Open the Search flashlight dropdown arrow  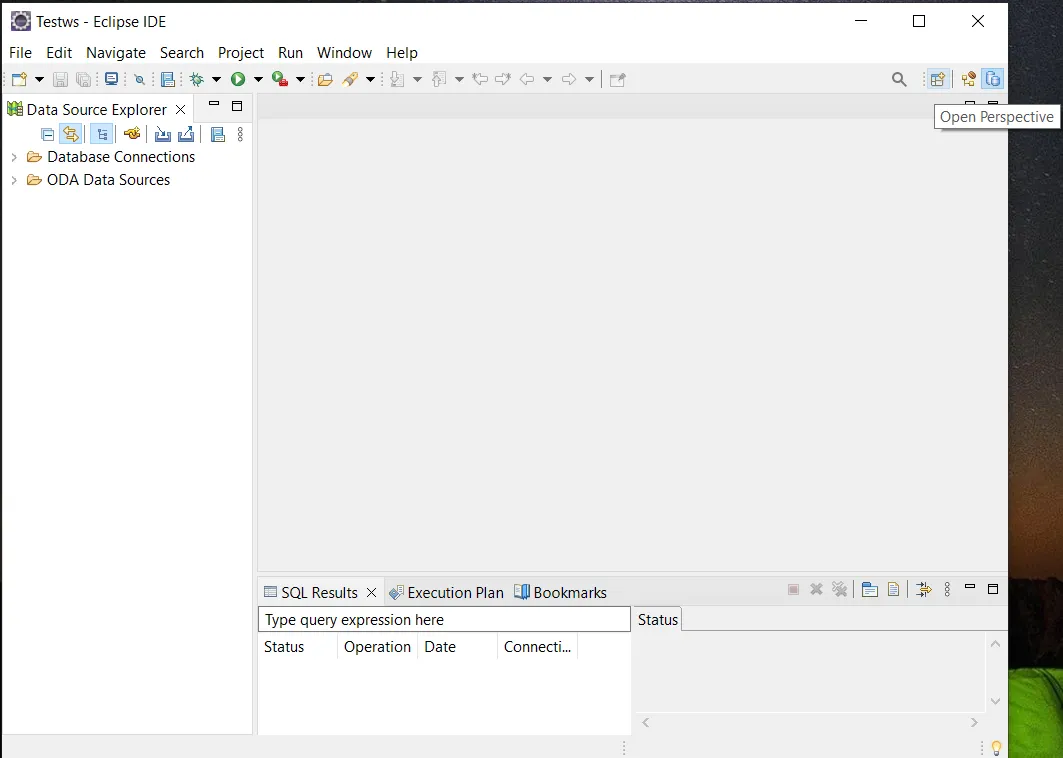click(370, 79)
